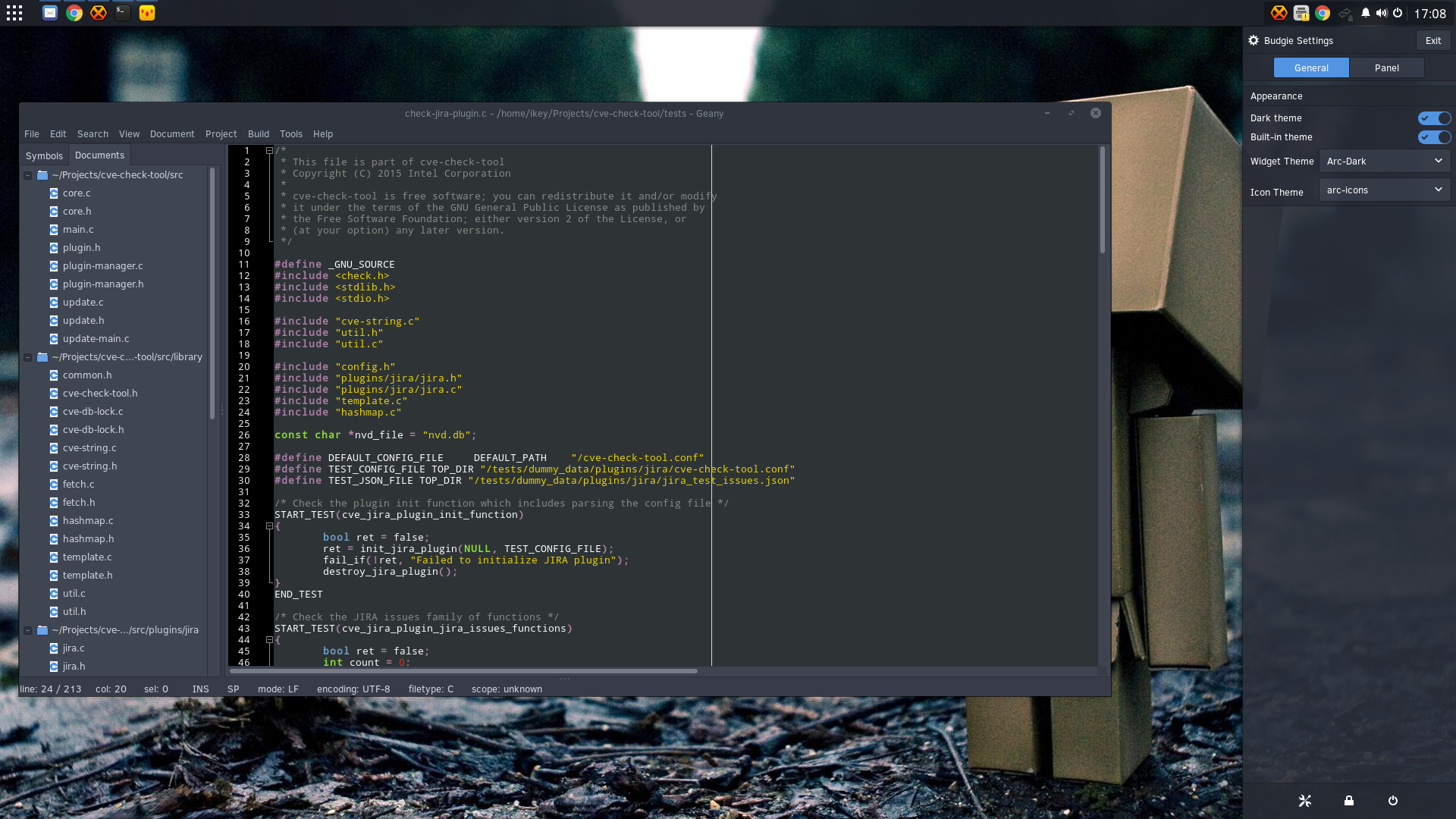Click the core.c file icon

point(54,193)
